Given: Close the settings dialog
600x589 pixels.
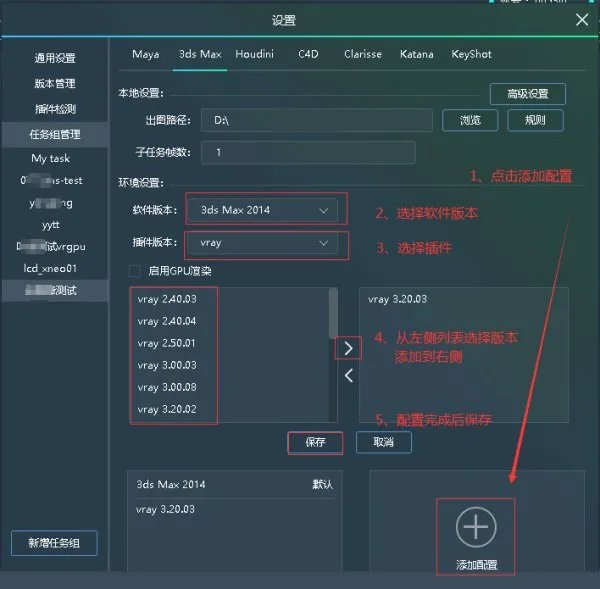Looking at the screenshot, I should tap(582, 20).
